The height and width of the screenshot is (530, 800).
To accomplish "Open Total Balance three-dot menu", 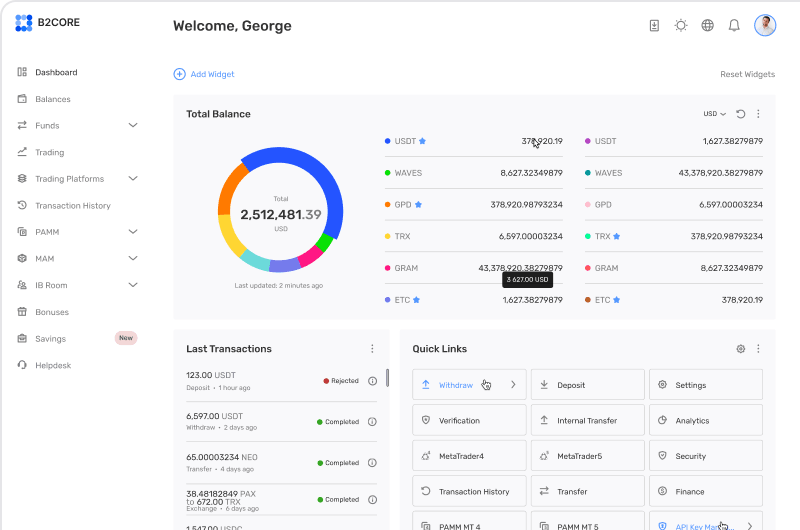I will coord(758,114).
